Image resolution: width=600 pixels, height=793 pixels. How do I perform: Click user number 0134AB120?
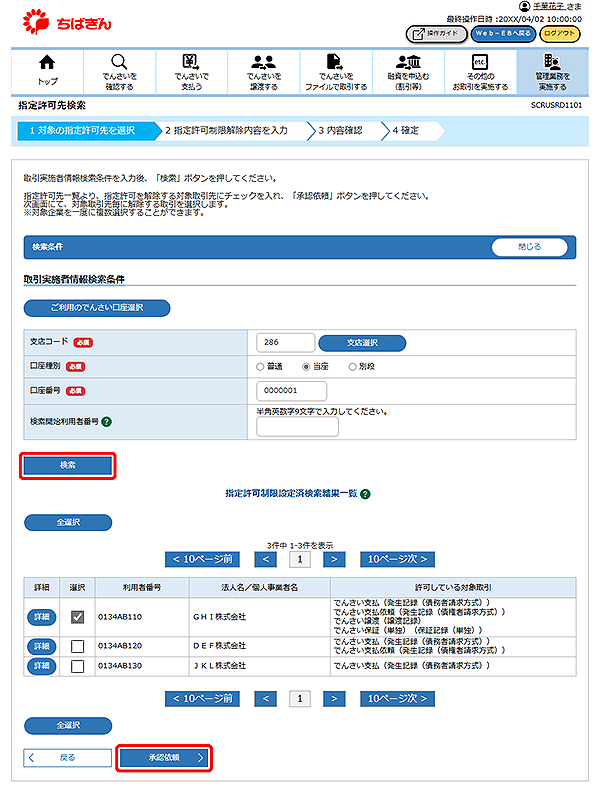point(120,646)
